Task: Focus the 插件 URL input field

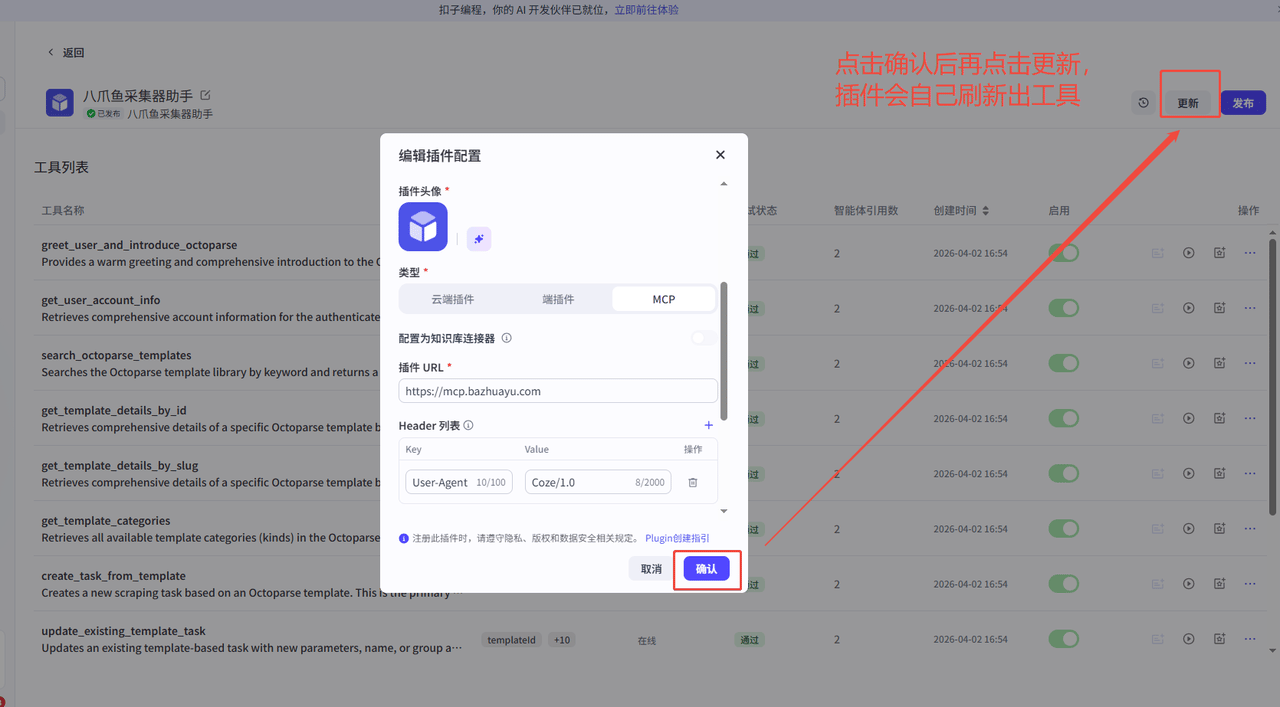Action: [558, 391]
